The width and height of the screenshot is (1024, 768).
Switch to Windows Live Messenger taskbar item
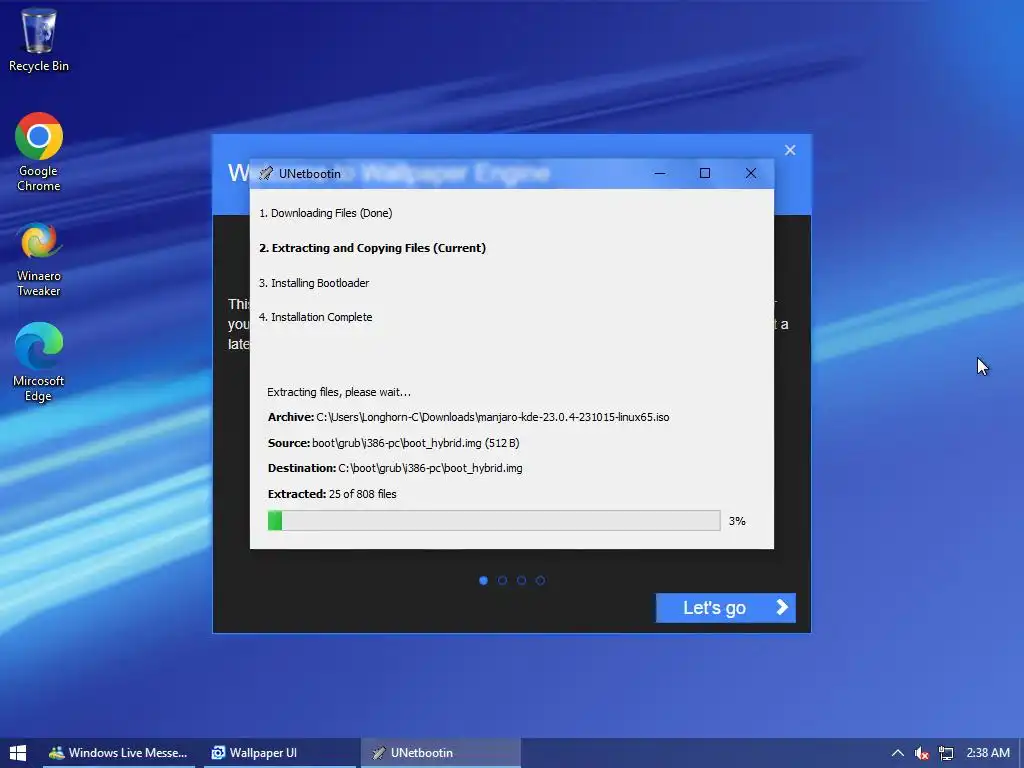click(x=119, y=753)
